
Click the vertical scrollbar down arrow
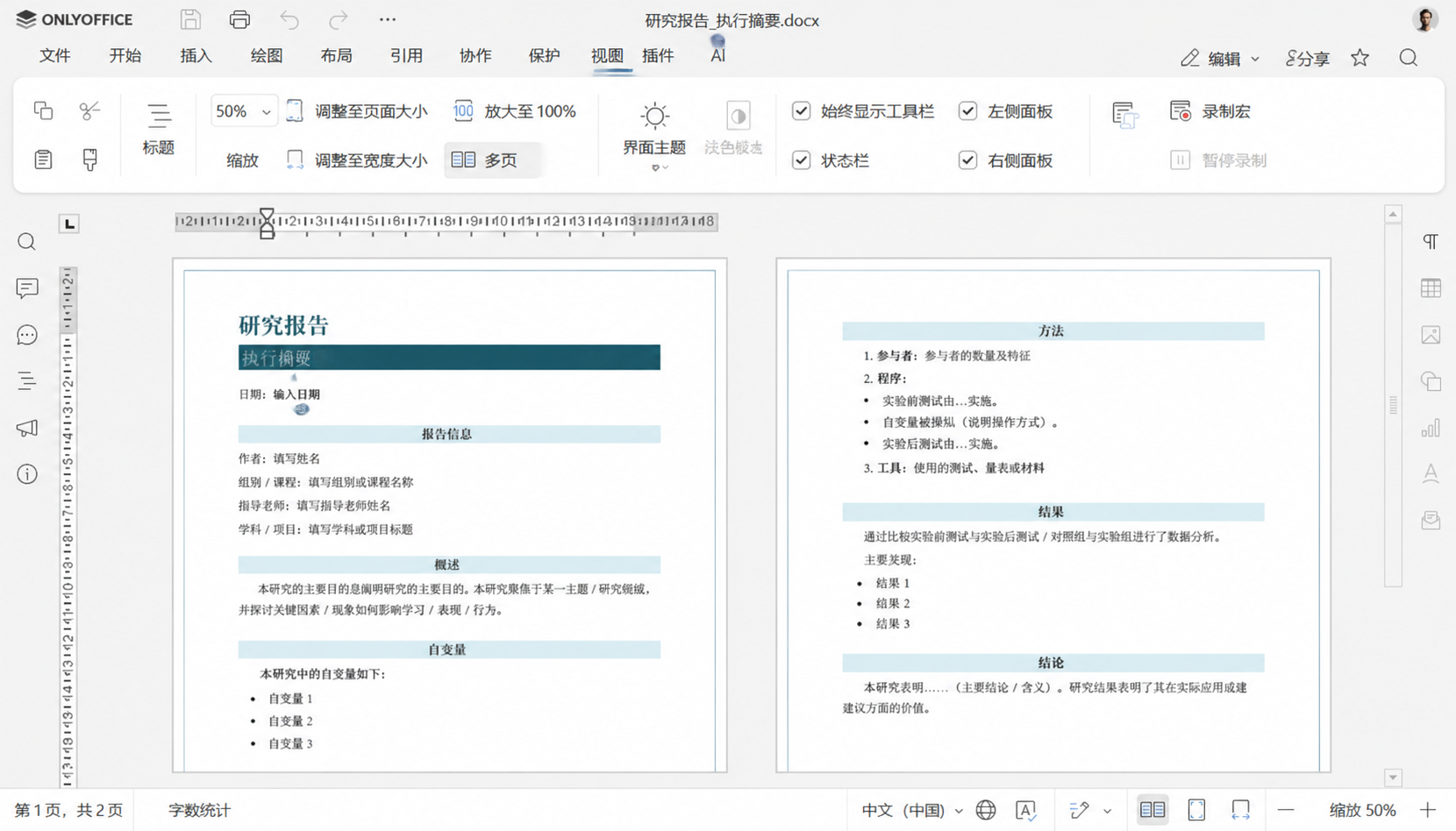[x=1393, y=778]
